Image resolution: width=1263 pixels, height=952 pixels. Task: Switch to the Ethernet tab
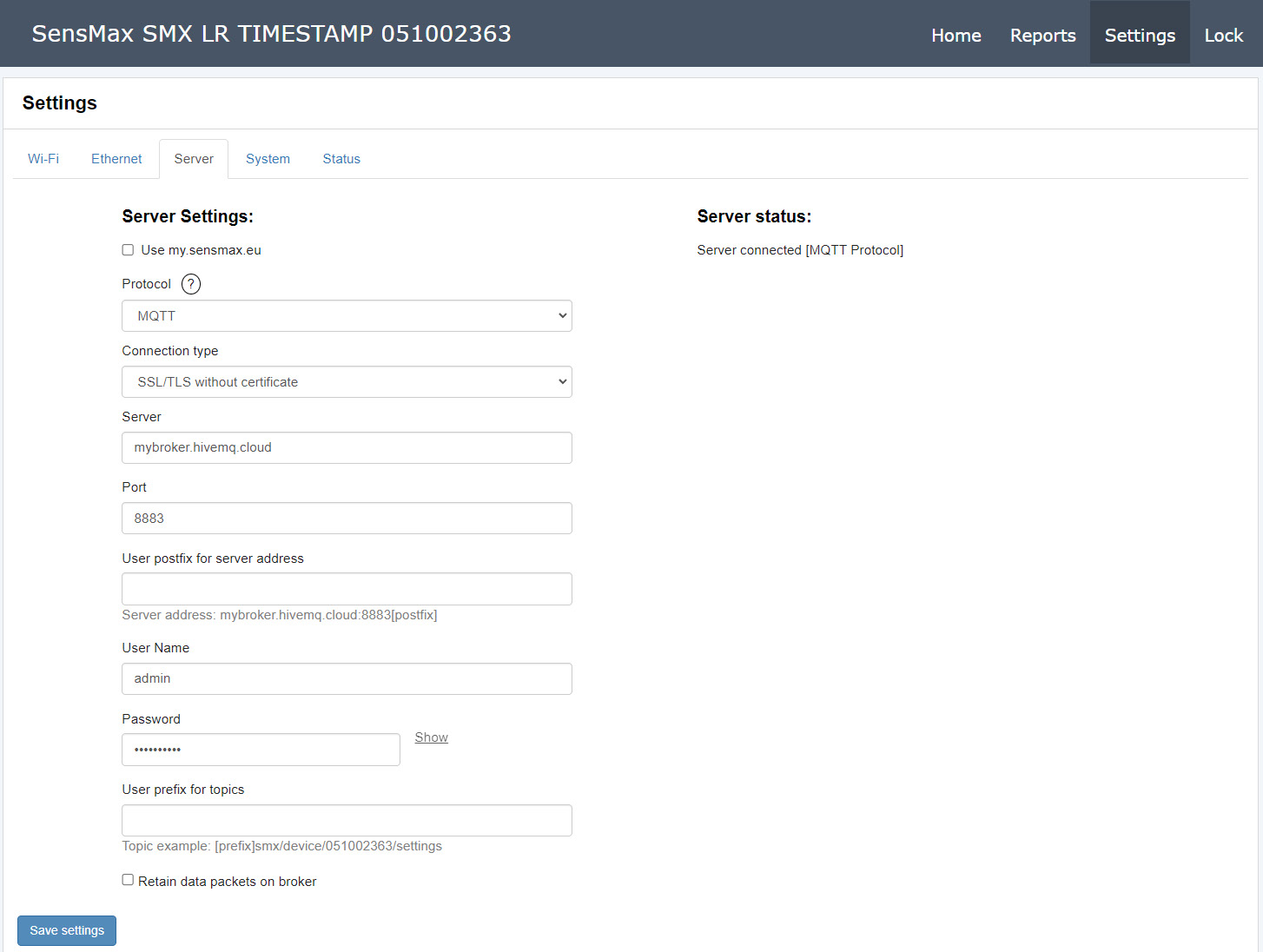[x=116, y=159]
